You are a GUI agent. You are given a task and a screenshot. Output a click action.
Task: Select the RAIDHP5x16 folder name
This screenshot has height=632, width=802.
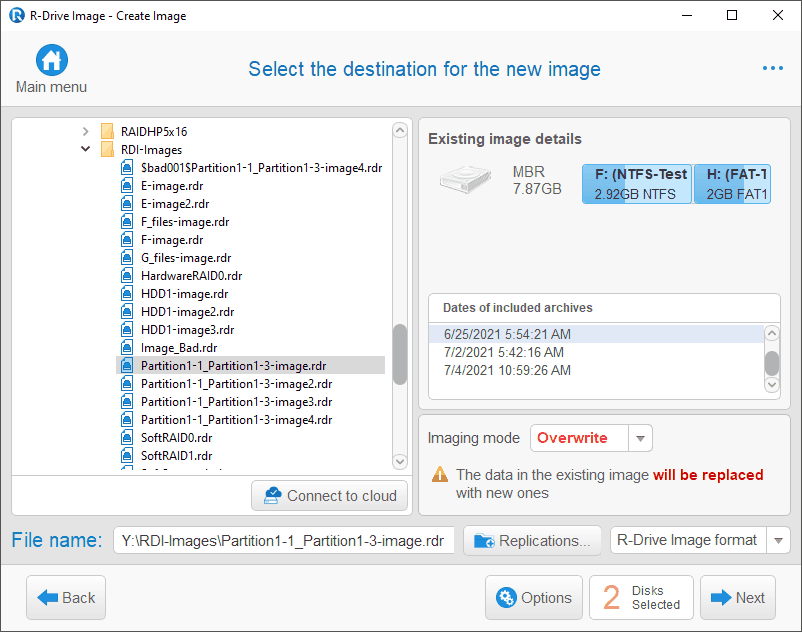[x=154, y=131]
